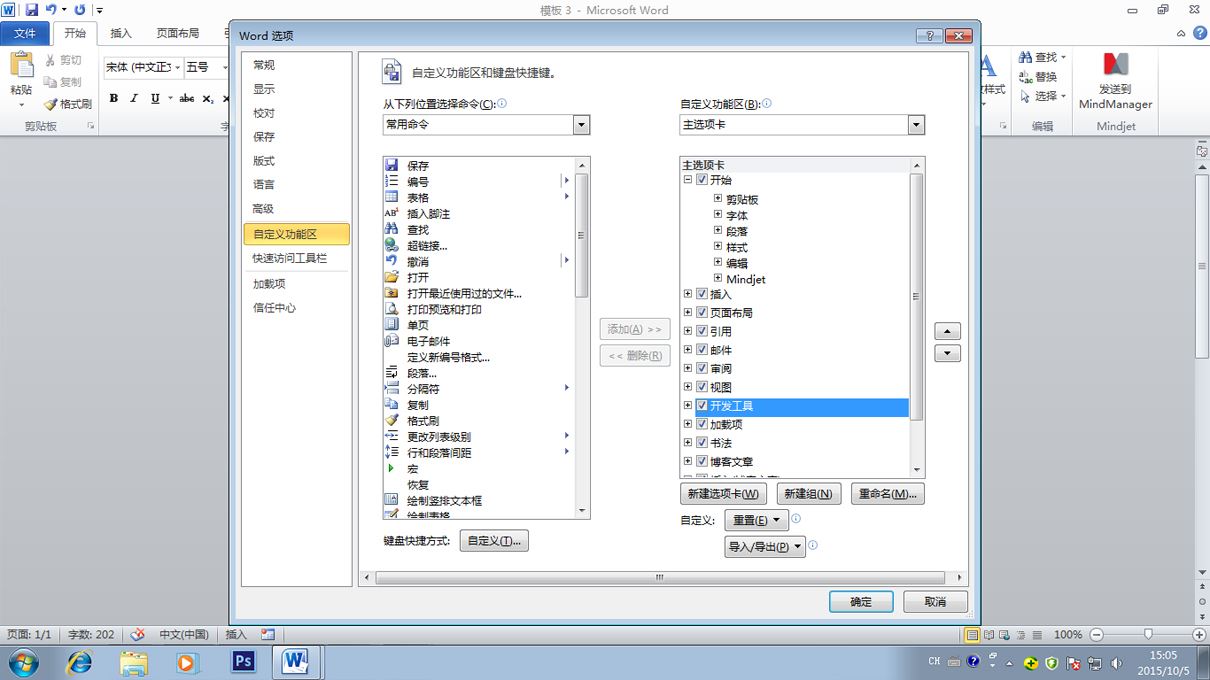Open the 重置 dropdown button
This screenshot has width=1210, height=680.
757,520
